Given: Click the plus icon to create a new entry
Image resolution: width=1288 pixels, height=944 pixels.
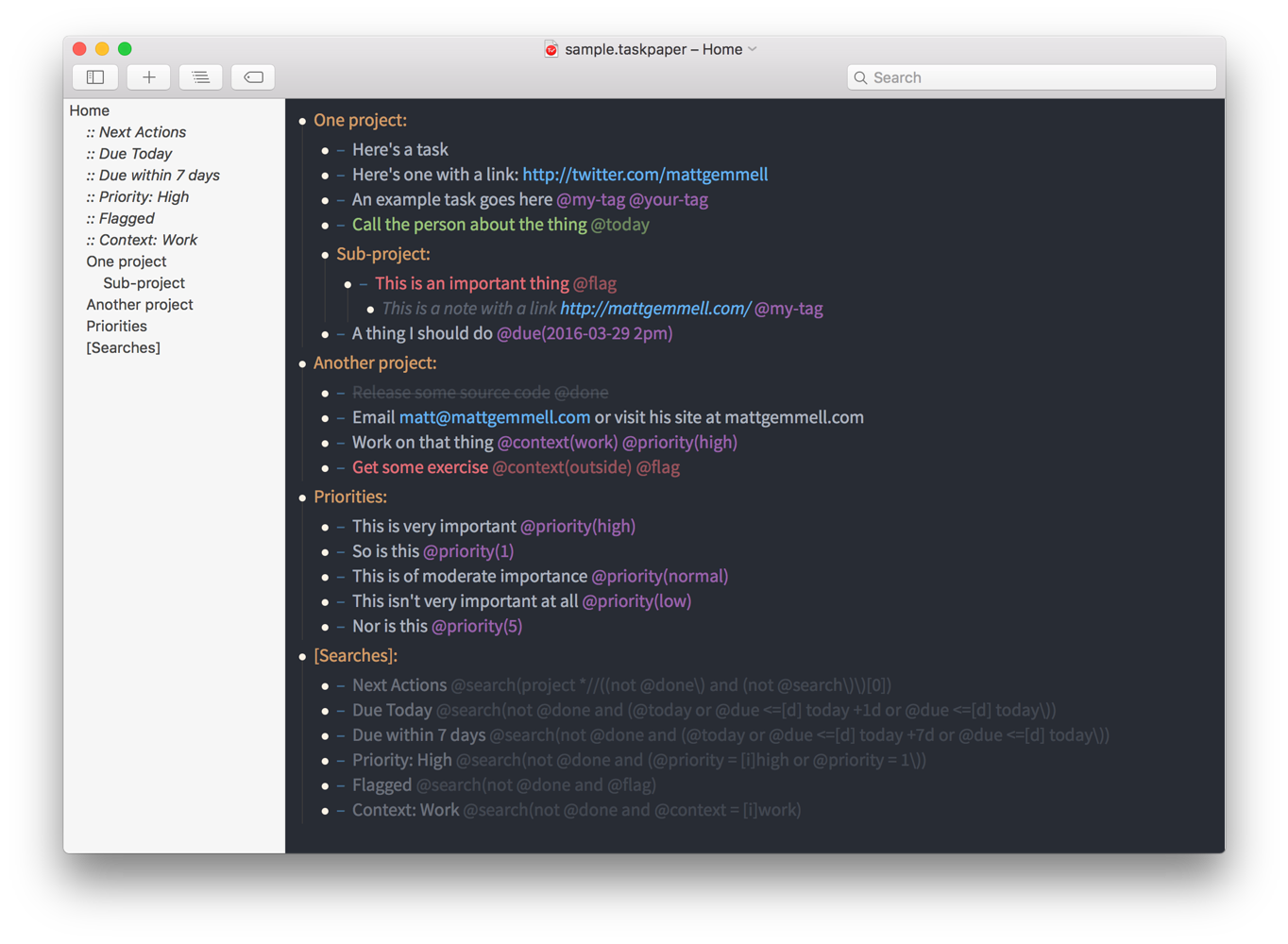Looking at the screenshot, I should click(148, 76).
